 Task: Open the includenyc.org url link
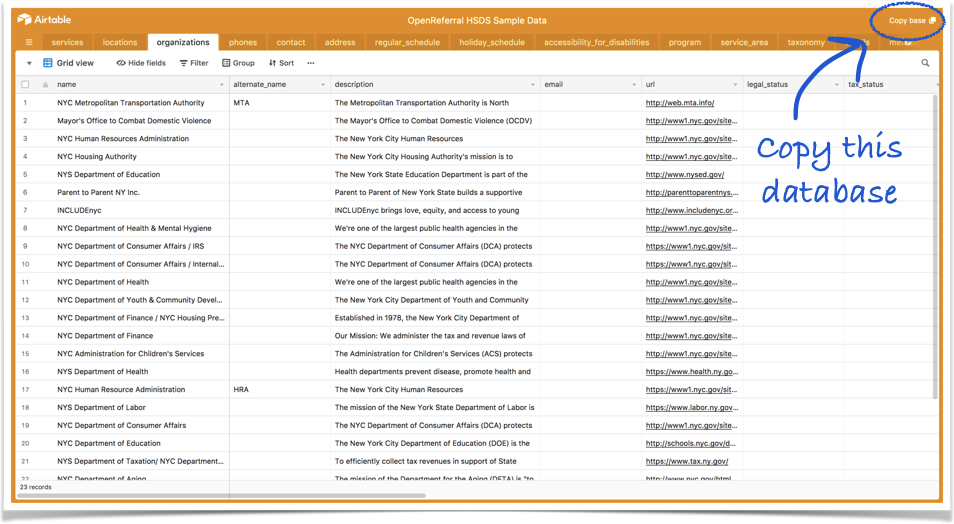click(x=692, y=211)
